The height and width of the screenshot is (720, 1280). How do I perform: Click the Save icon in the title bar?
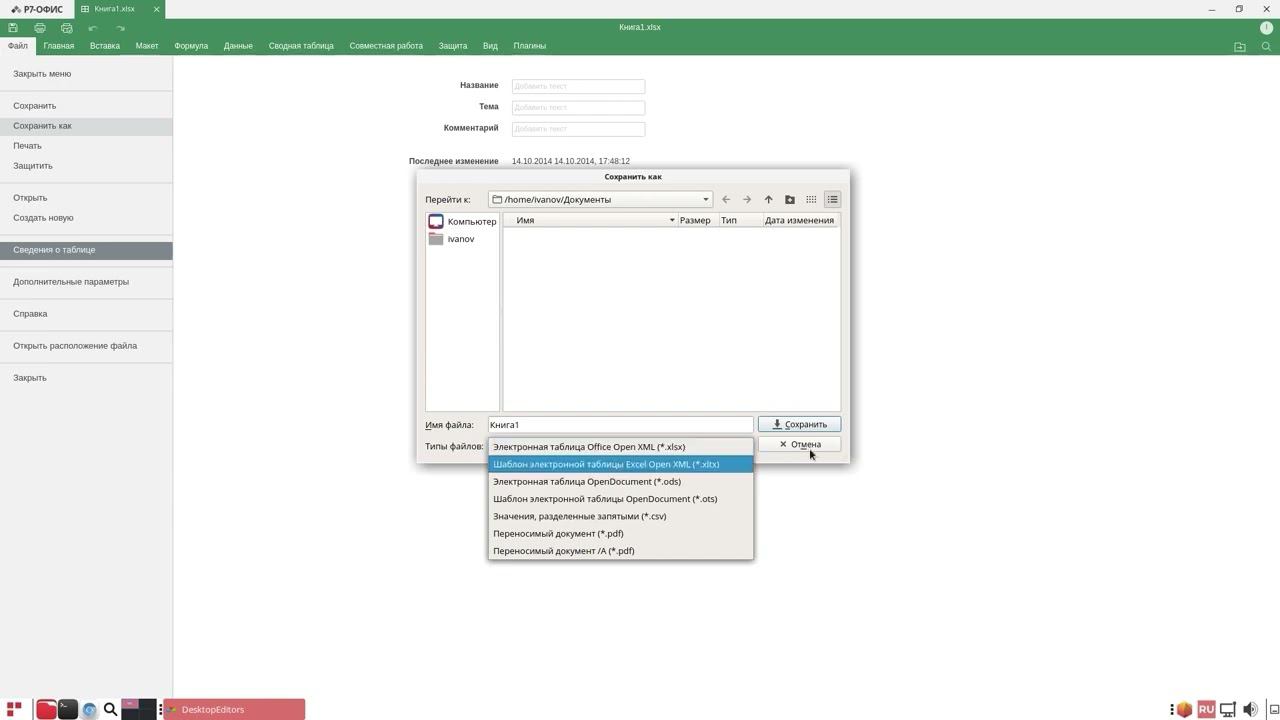pos(13,28)
